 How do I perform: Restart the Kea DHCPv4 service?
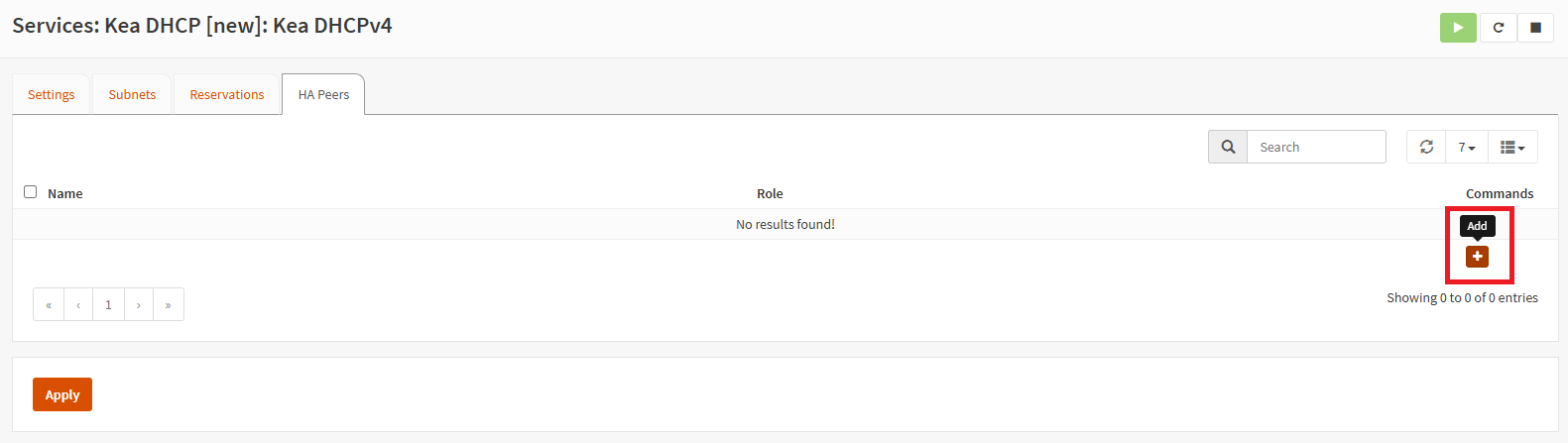[x=1498, y=28]
